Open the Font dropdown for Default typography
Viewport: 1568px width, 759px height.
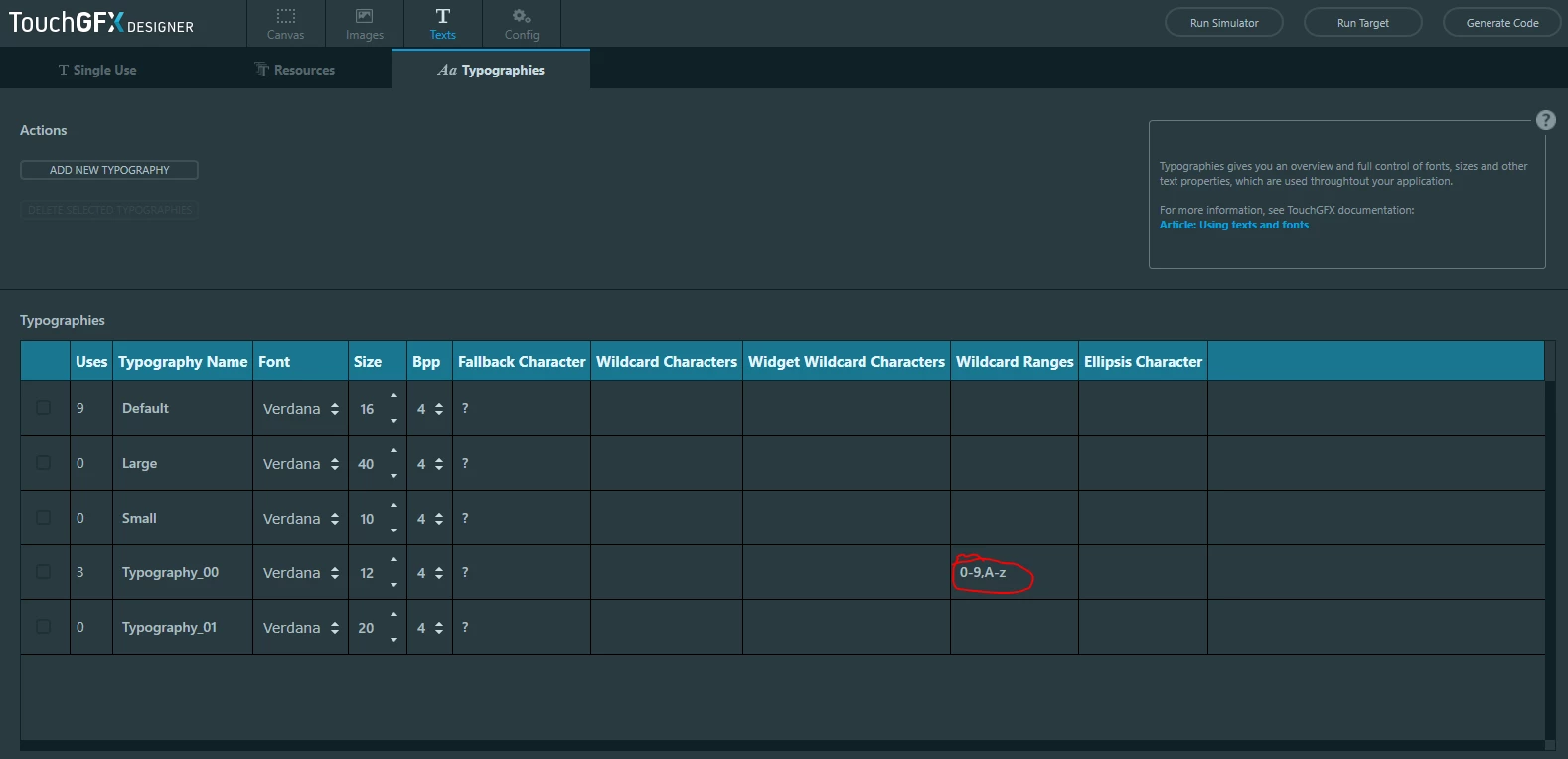point(300,408)
